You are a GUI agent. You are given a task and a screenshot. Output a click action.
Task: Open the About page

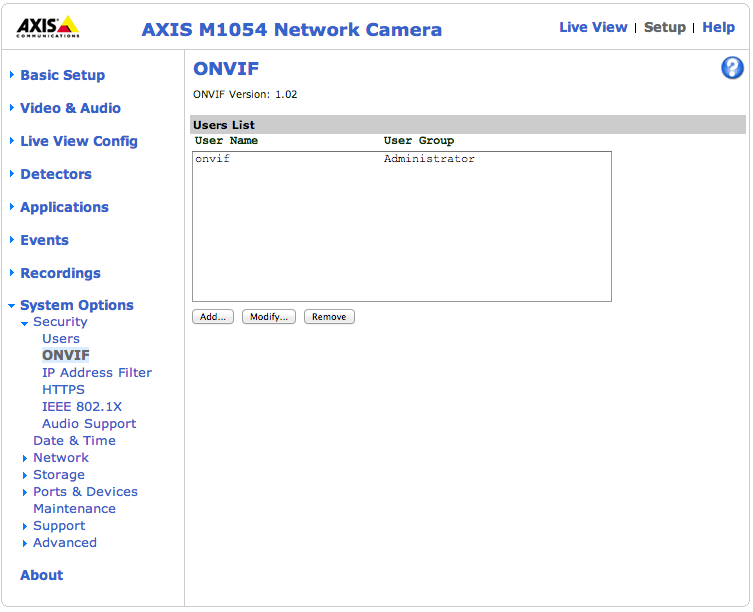click(x=42, y=575)
